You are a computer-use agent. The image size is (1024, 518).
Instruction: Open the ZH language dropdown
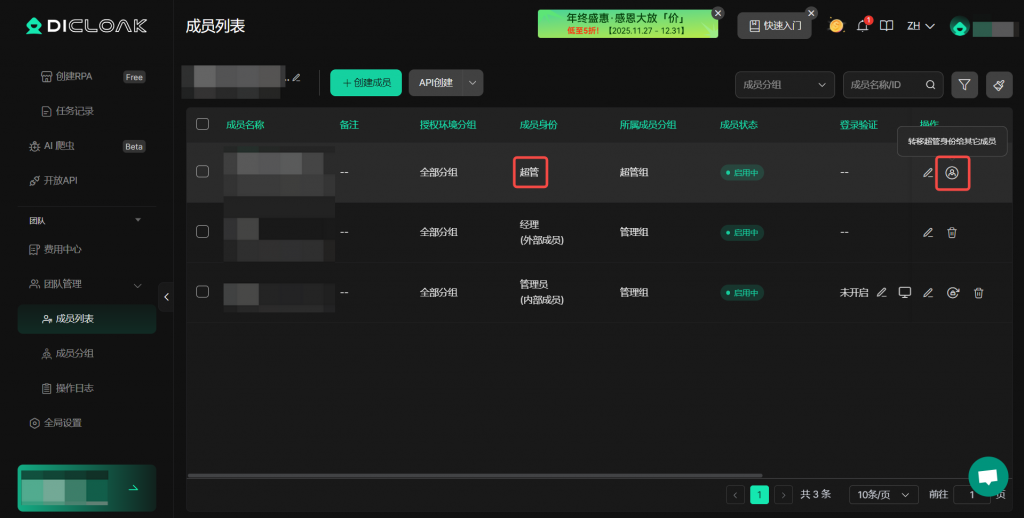click(x=920, y=26)
